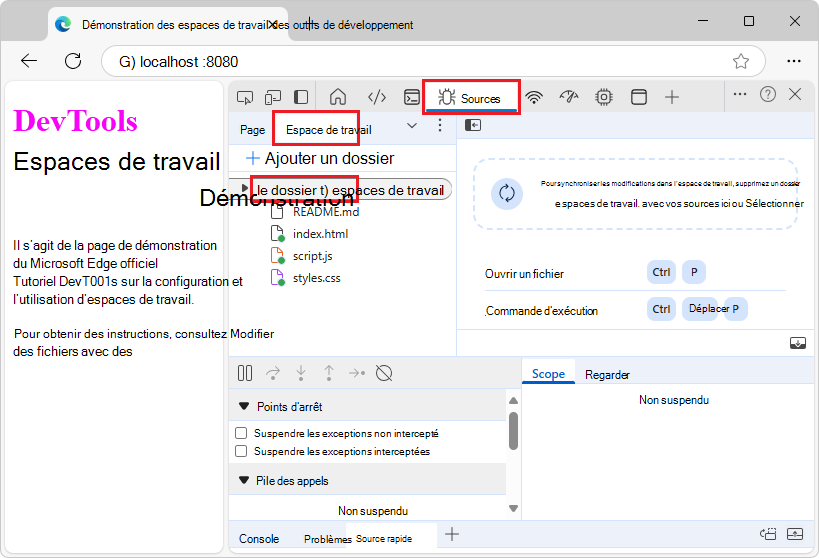Click scrollbar down arrow in debugger pane
The image size is (819, 558).
click(x=513, y=508)
